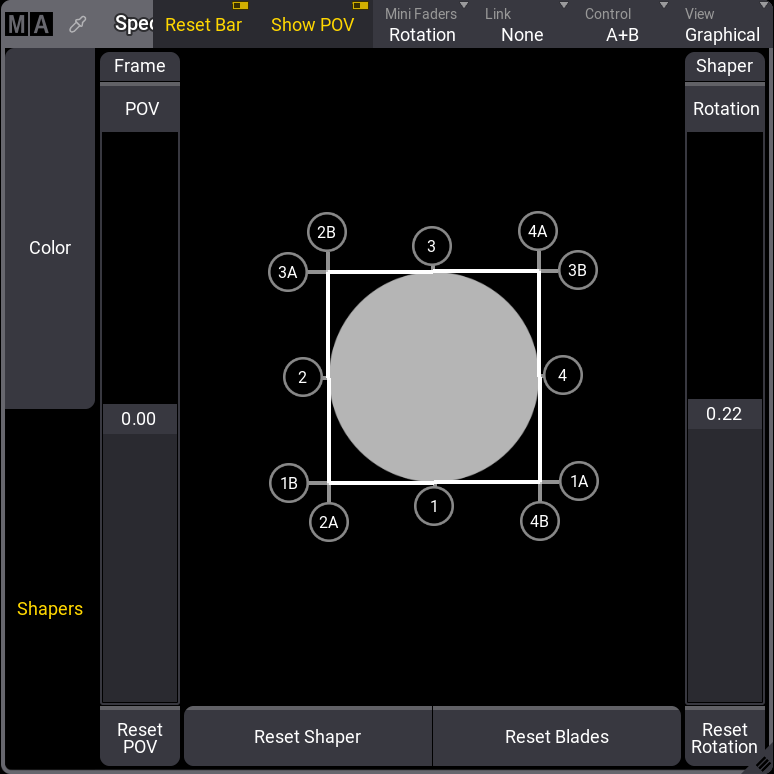Select blade handle 4A
This screenshot has width=774, height=774.
[x=538, y=232]
